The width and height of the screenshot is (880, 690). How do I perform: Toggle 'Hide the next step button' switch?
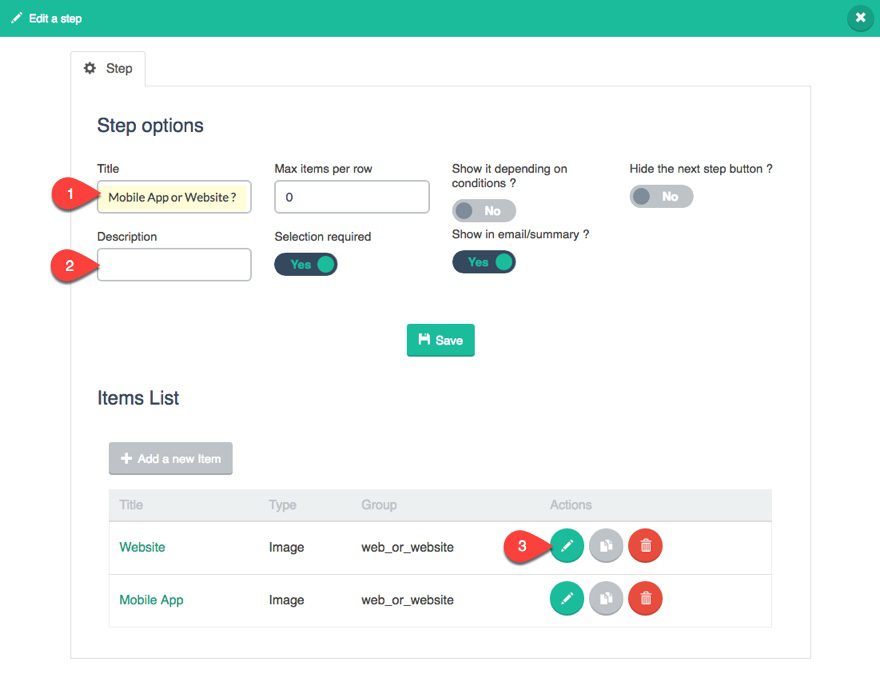(661, 196)
